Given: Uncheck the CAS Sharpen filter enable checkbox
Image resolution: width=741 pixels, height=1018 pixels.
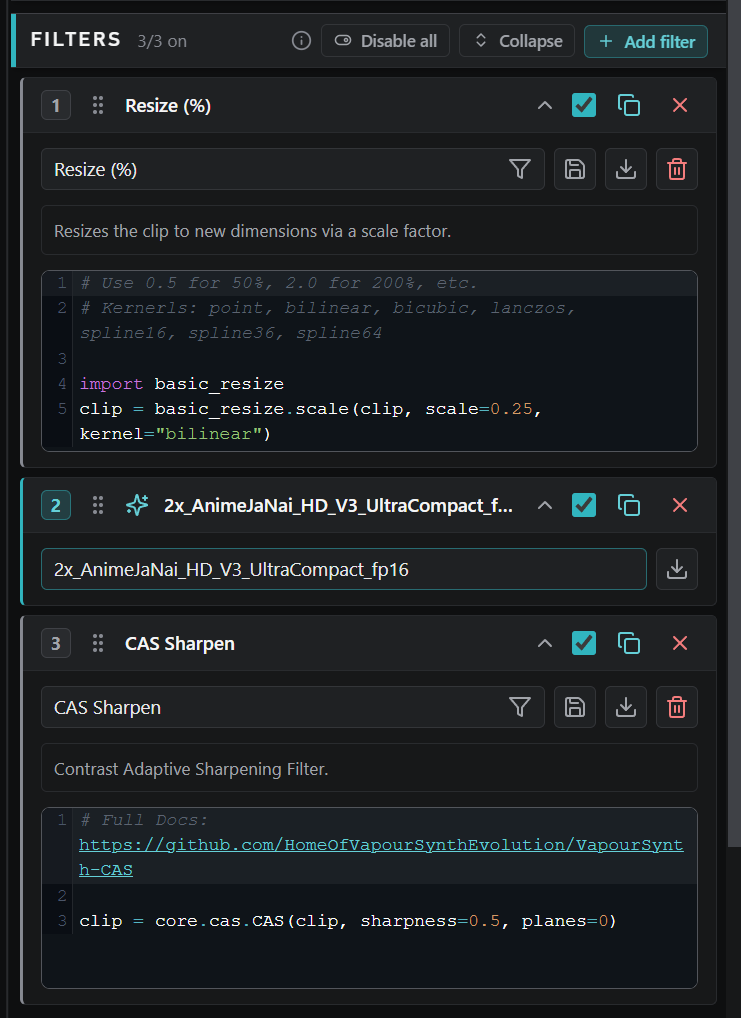Looking at the screenshot, I should [584, 643].
